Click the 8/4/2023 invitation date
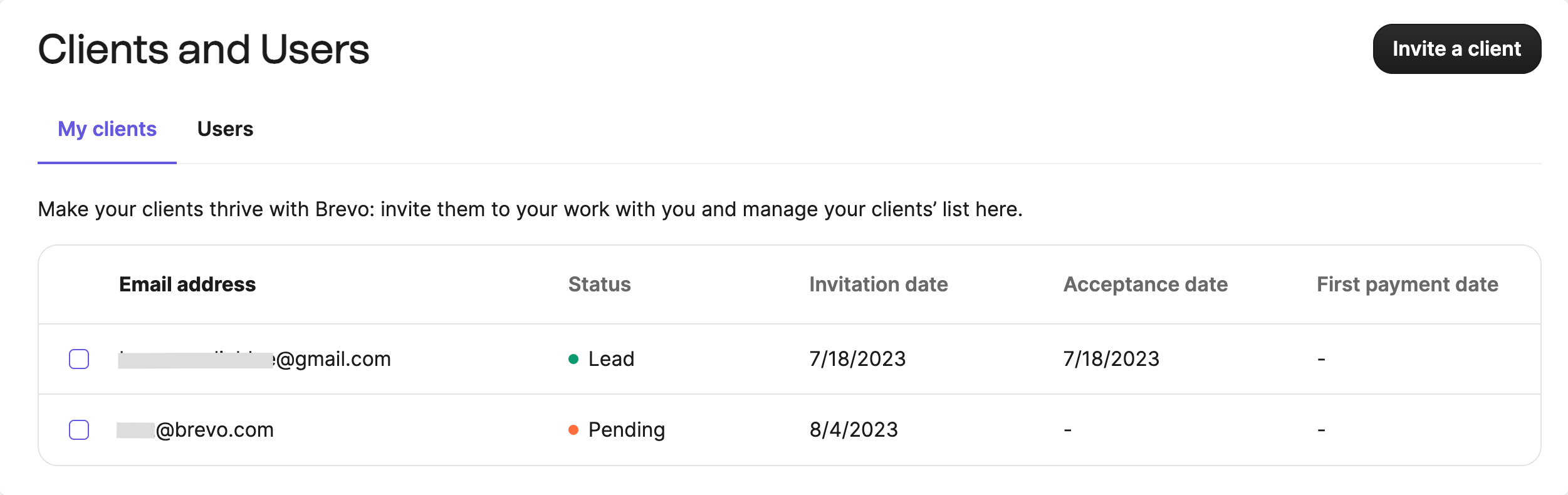This screenshot has width=1568, height=495. [854, 430]
